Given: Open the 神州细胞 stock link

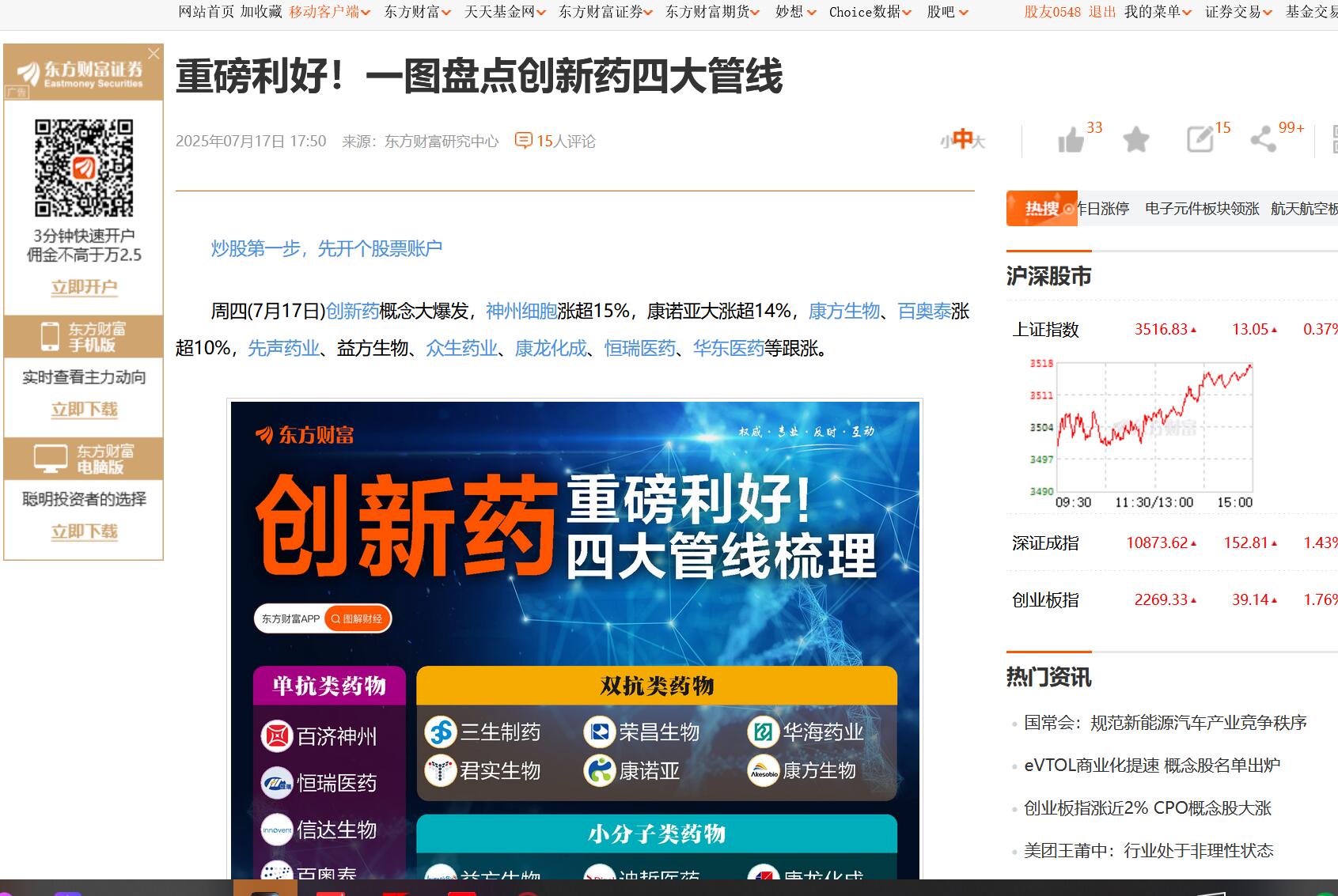Looking at the screenshot, I should [x=521, y=311].
